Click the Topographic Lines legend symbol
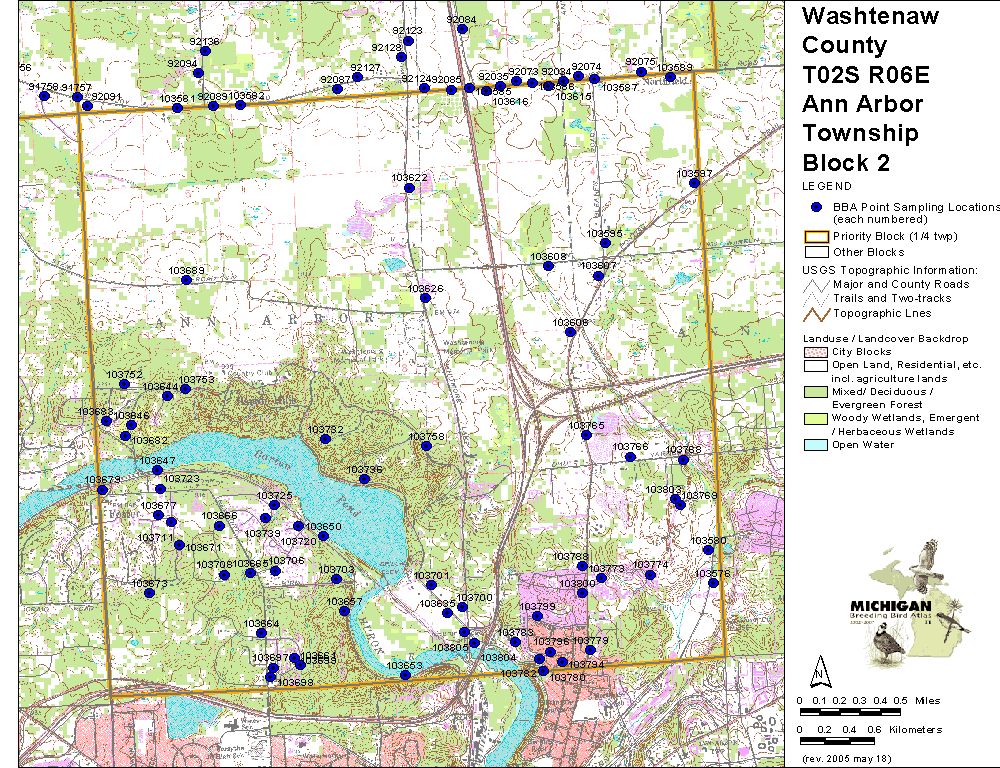This screenshot has width=1000, height=768. [815, 313]
